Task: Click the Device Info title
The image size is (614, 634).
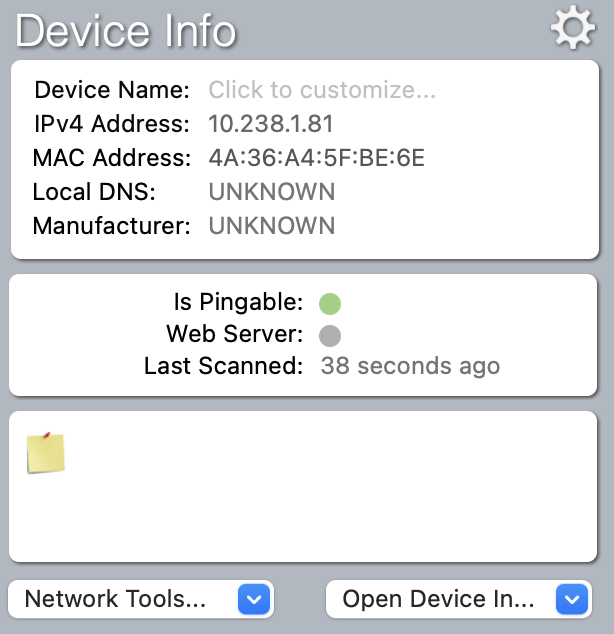Action: coord(126,31)
